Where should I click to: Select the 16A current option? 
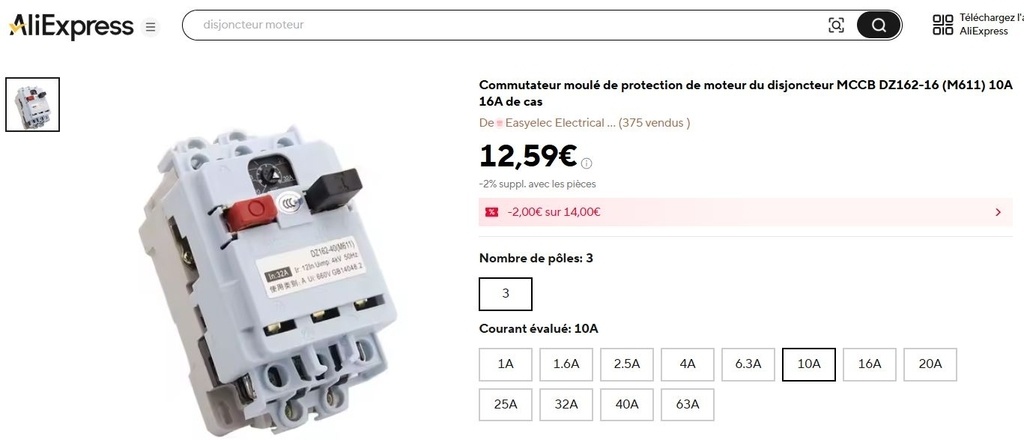point(869,364)
